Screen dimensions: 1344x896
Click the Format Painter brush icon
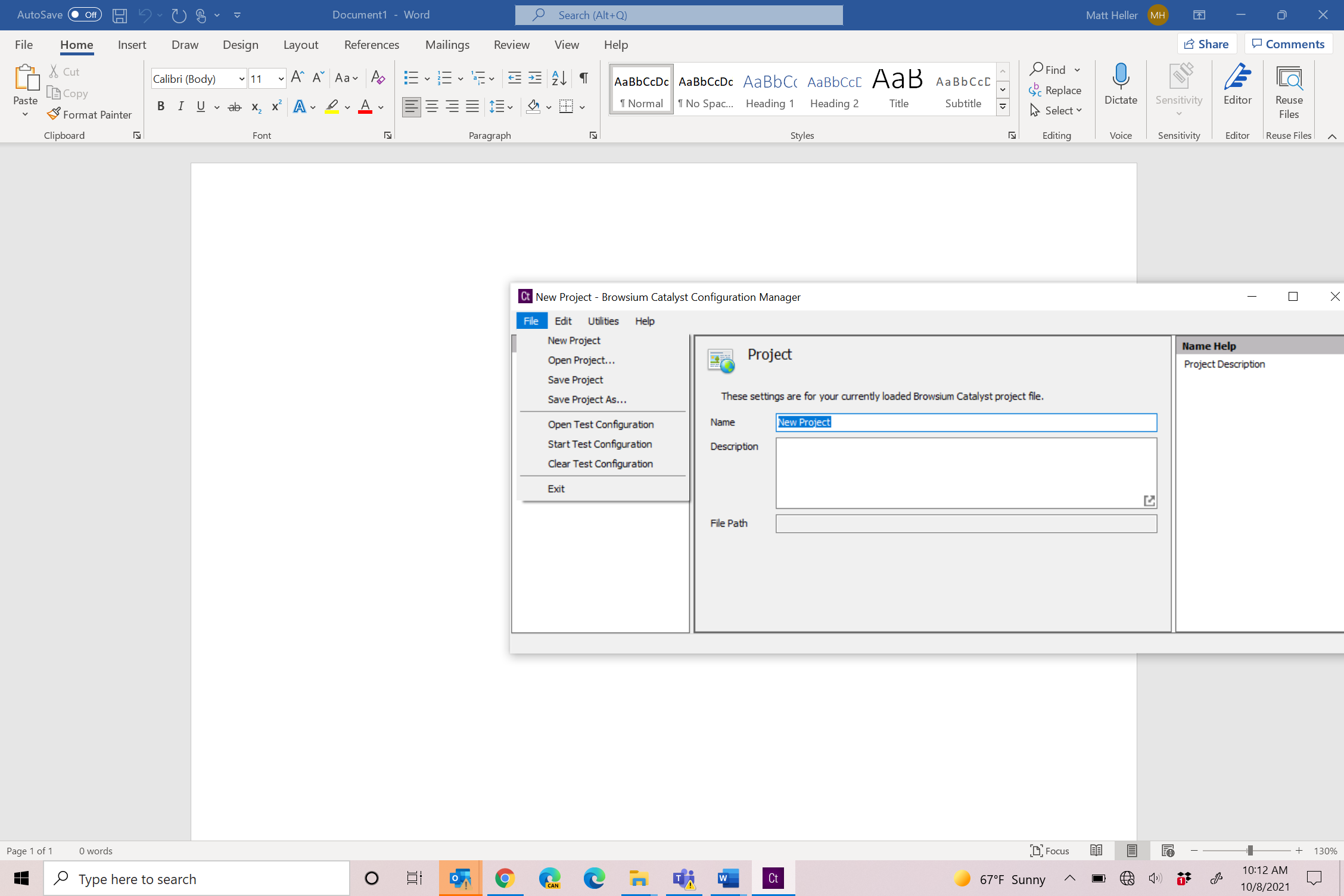(54, 114)
